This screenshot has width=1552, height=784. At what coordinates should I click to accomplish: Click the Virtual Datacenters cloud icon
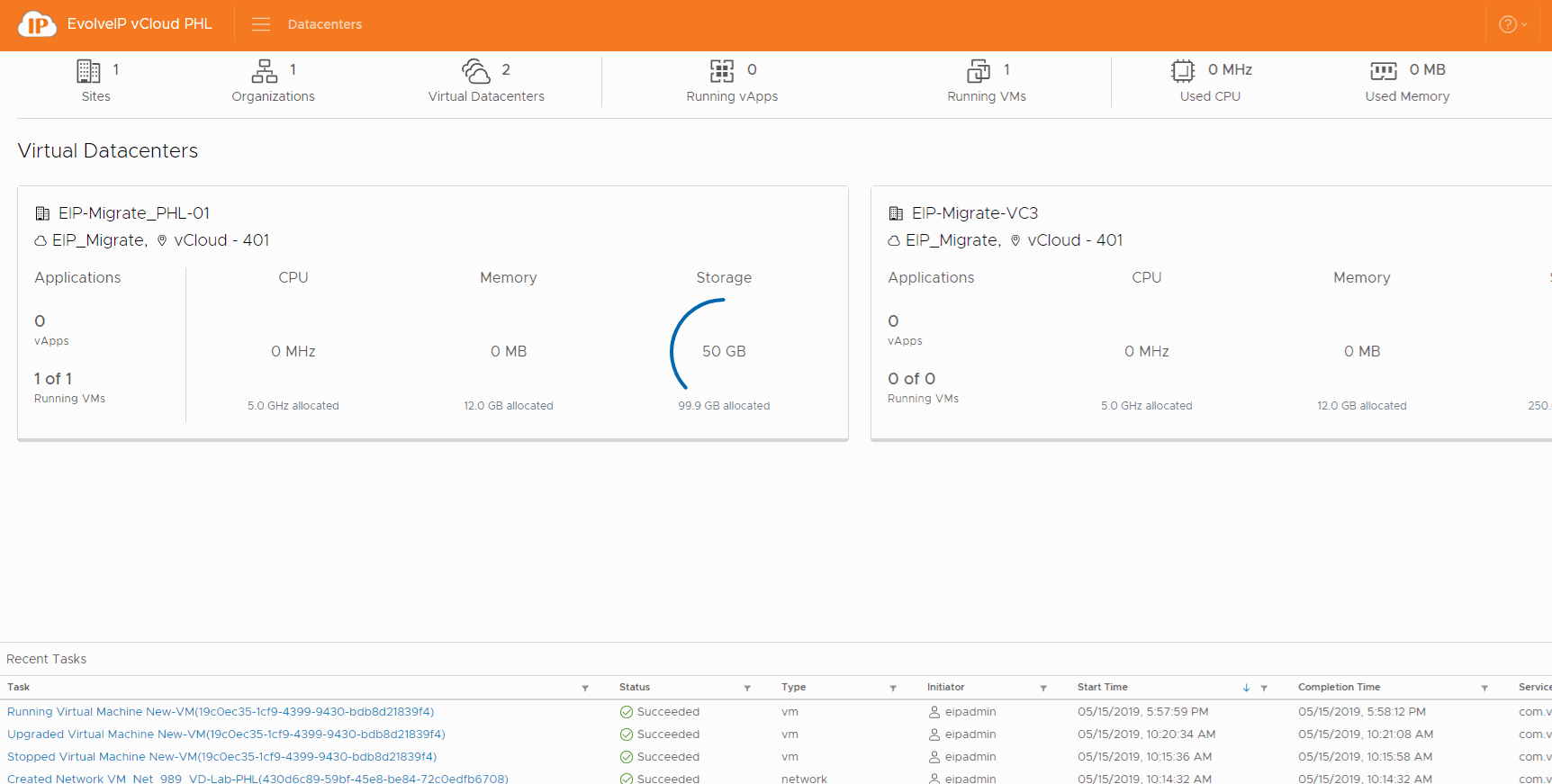point(476,71)
